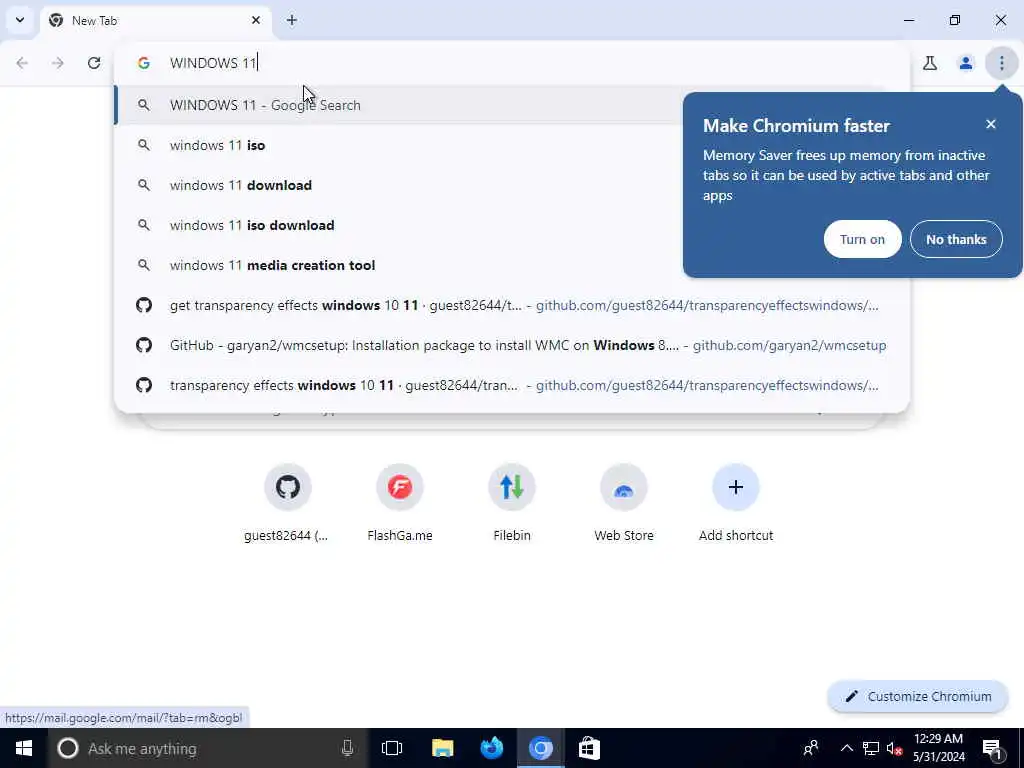Turn on Memory Saver
Screen dimensions: 1024x768
point(862,239)
